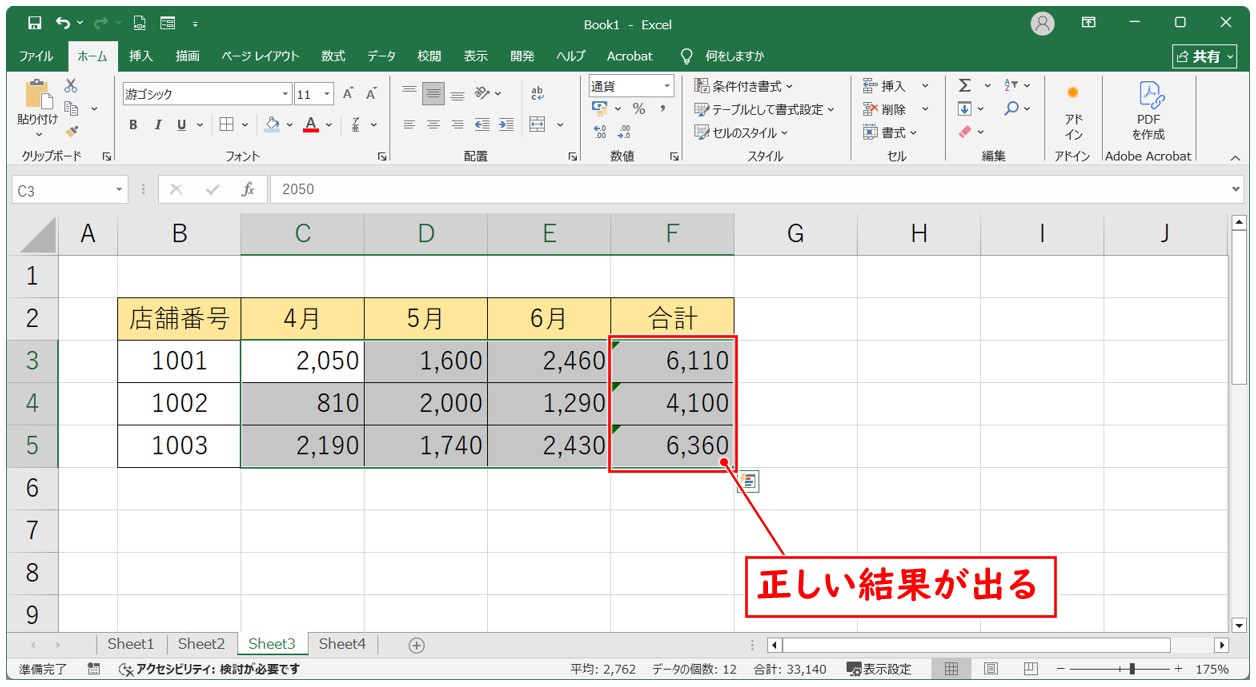
Task: Open the font name dropdown
Action: click(x=285, y=94)
